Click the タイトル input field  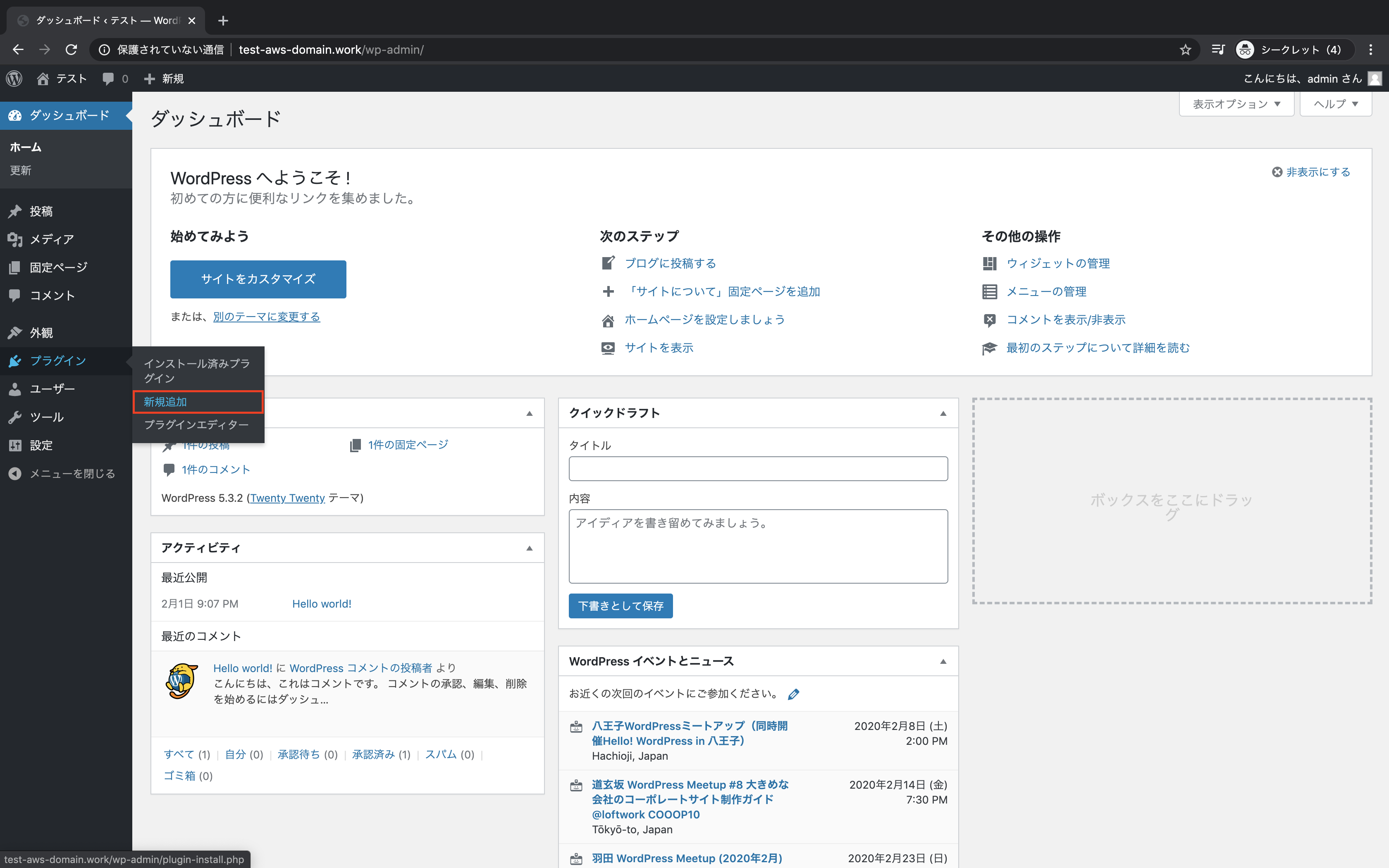pos(758,468)
